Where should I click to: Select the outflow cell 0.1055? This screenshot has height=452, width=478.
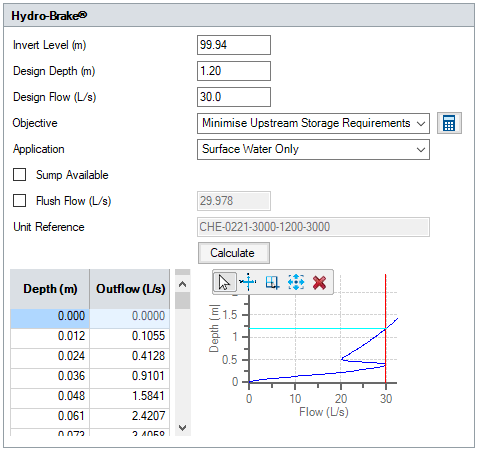click(130, 338)
